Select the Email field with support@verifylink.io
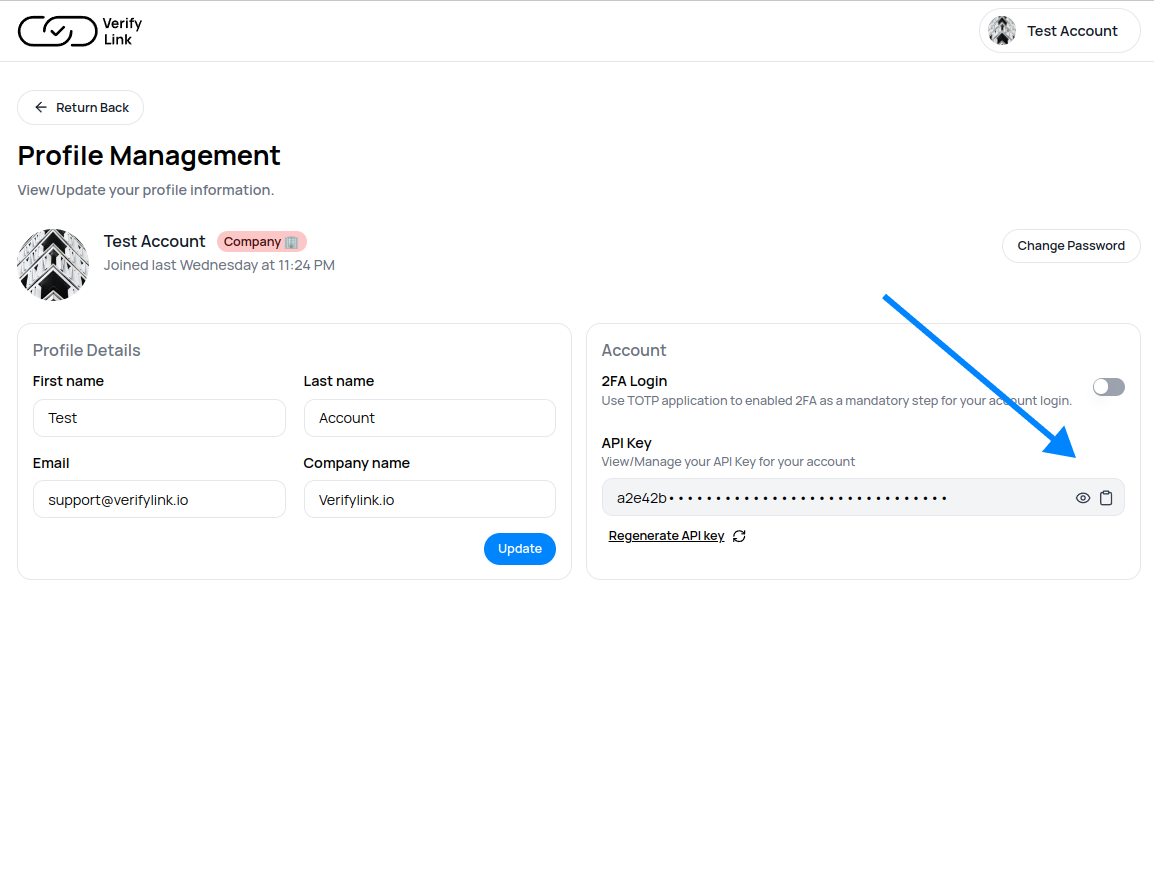Screen dimensions: 1154x873 tap(159, 499)
